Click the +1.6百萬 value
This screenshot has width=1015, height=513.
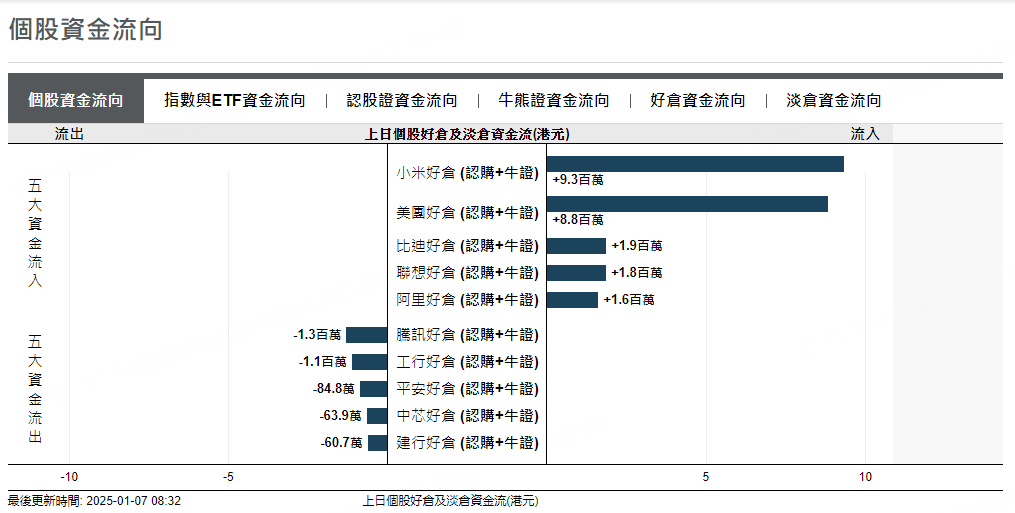(x=629, y=300)
